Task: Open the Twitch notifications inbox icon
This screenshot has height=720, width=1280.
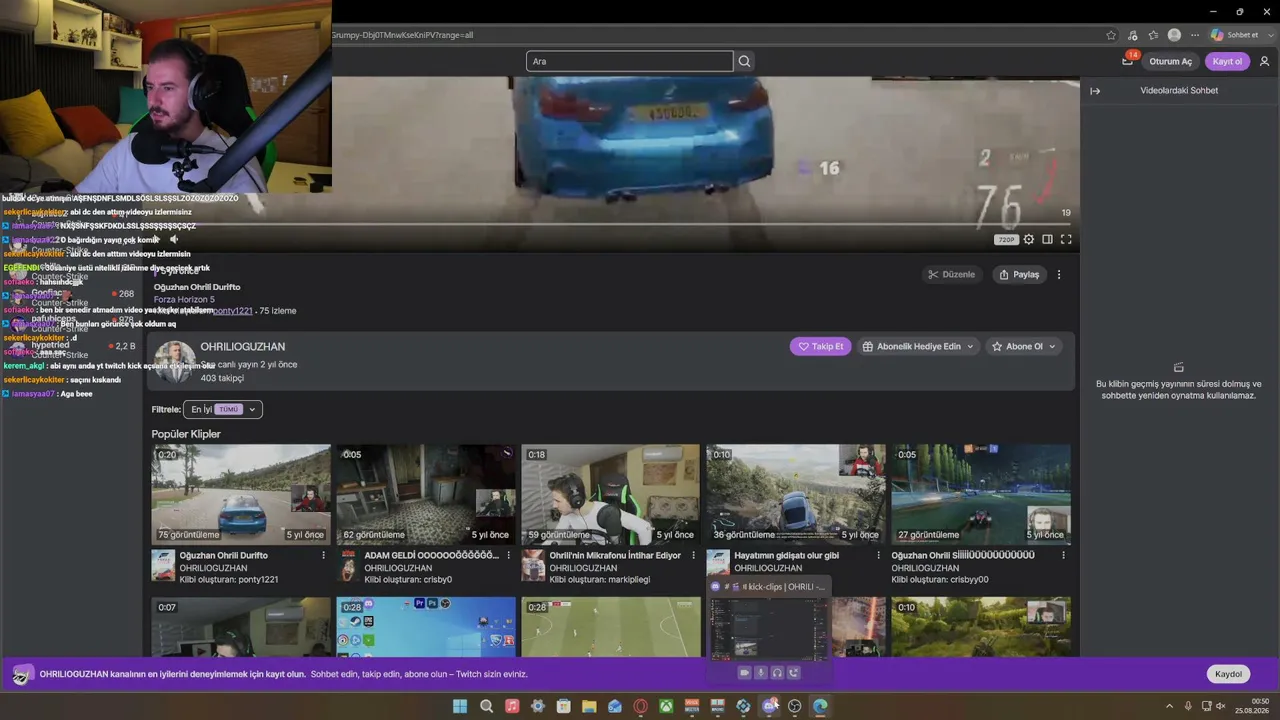Action: (1128, 61)
